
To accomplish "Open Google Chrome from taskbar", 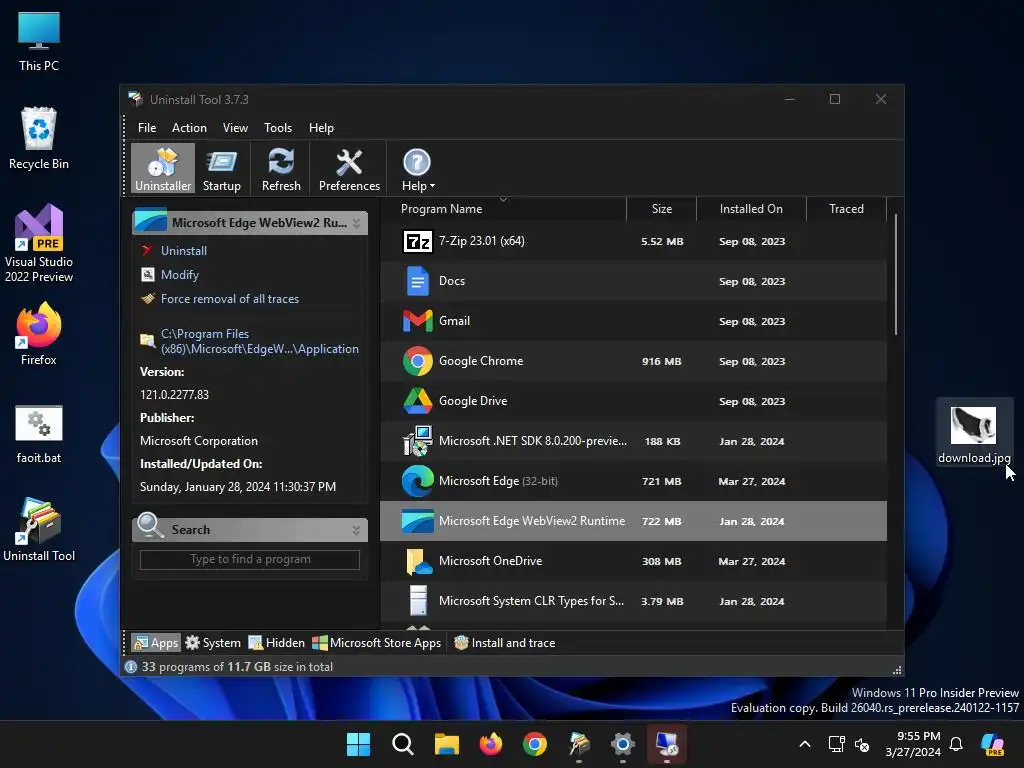I will pyautogui.click(x=535, y=744).
